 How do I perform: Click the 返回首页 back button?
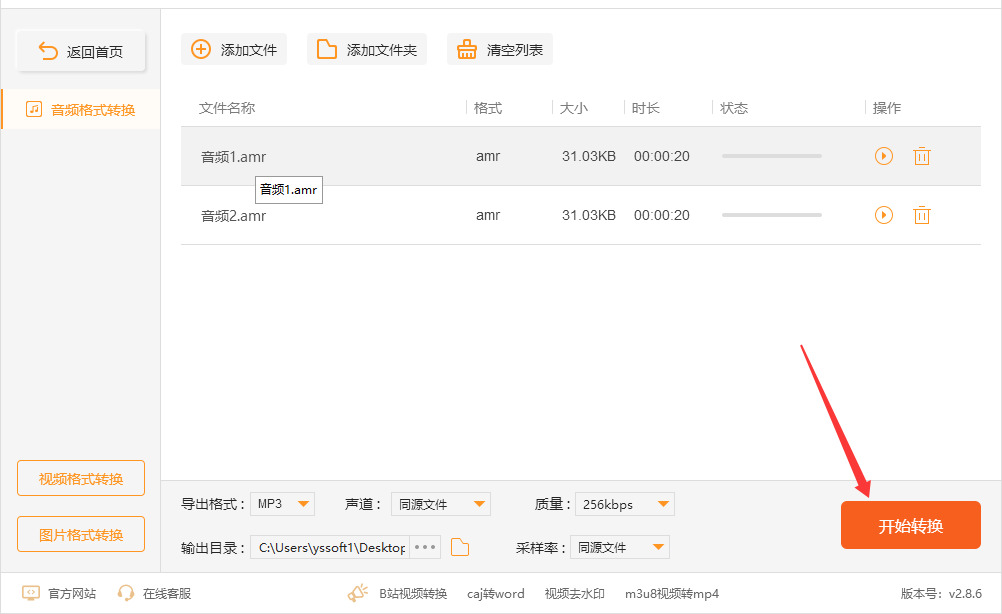(81, 51)
